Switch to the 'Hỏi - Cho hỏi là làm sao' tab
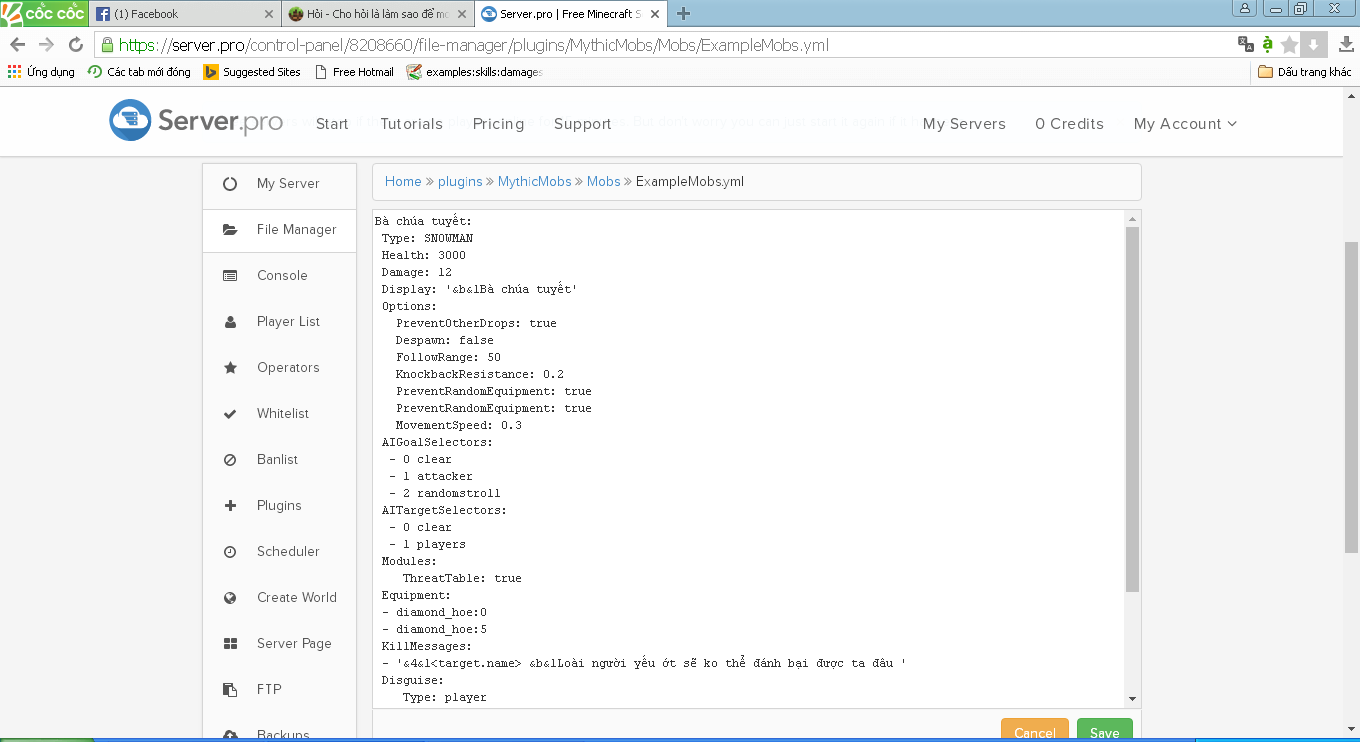 point(377,14)
